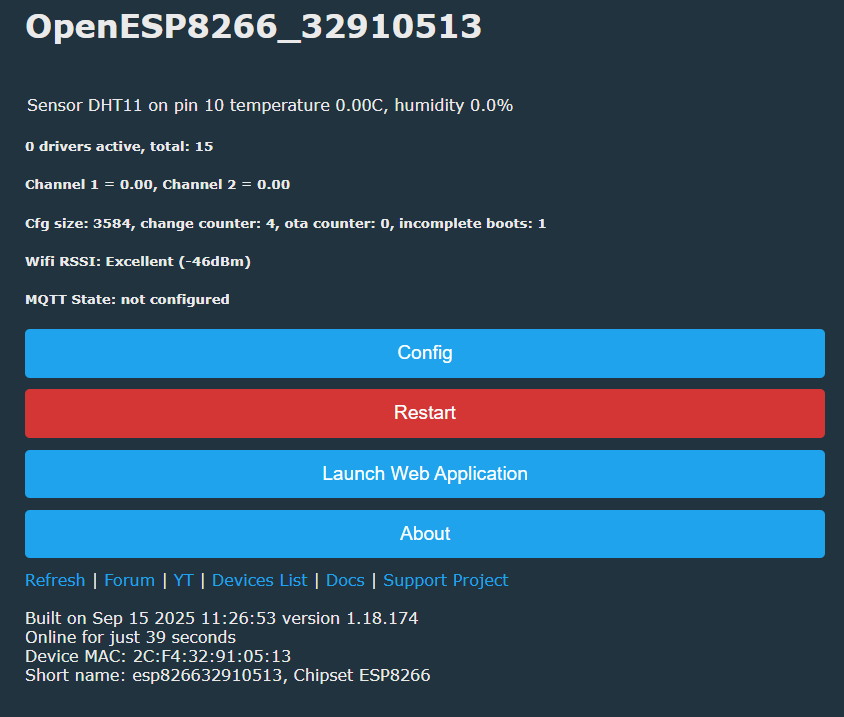
Task: Launch Web Application
Action: [425, 474]
